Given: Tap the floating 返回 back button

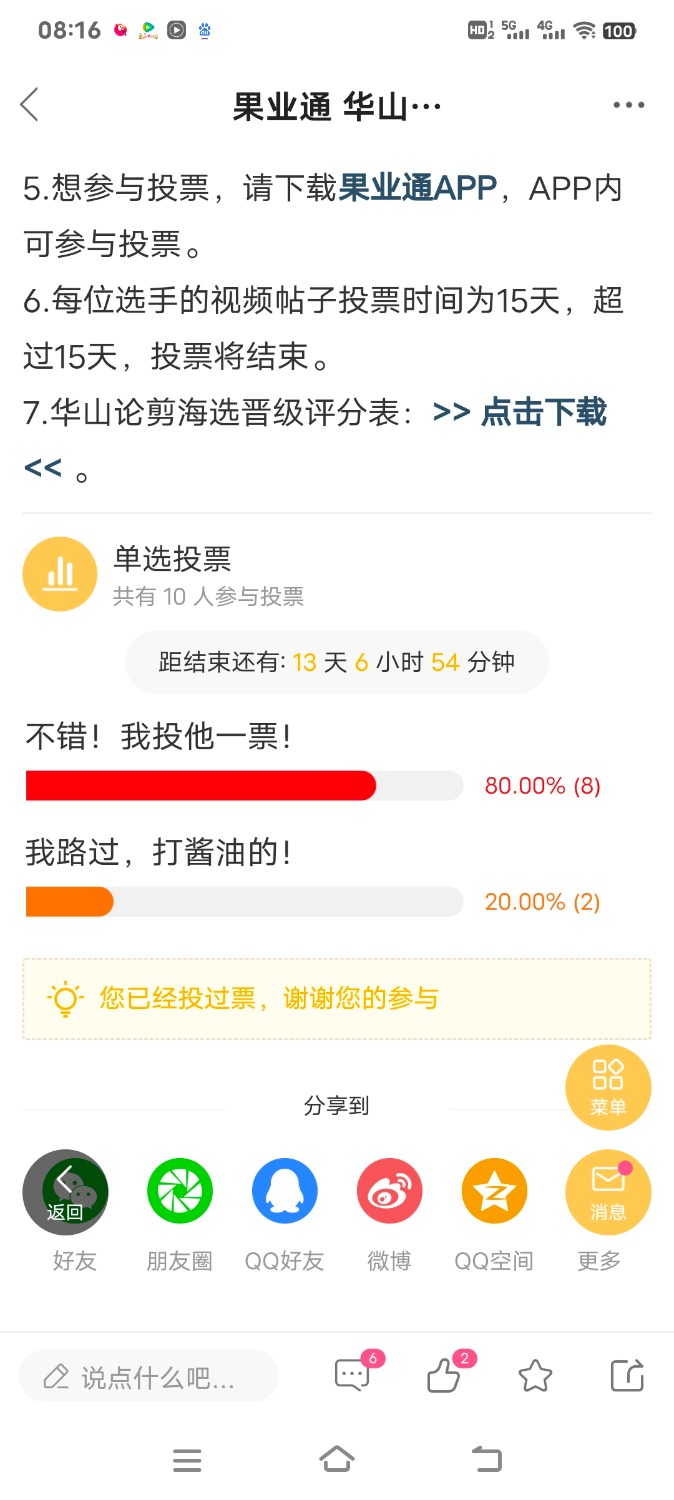Looking at the screenshot, I should click(65, 1192).
